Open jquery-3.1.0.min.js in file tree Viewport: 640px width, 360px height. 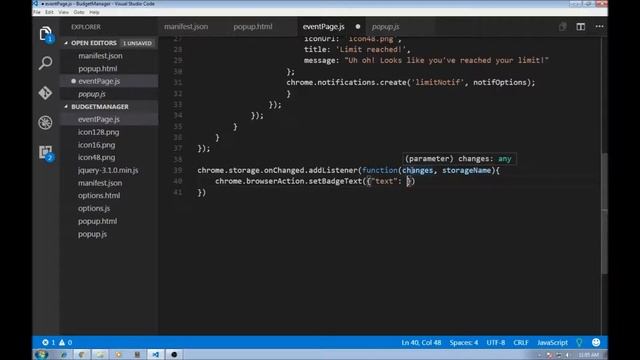[108, 170]
